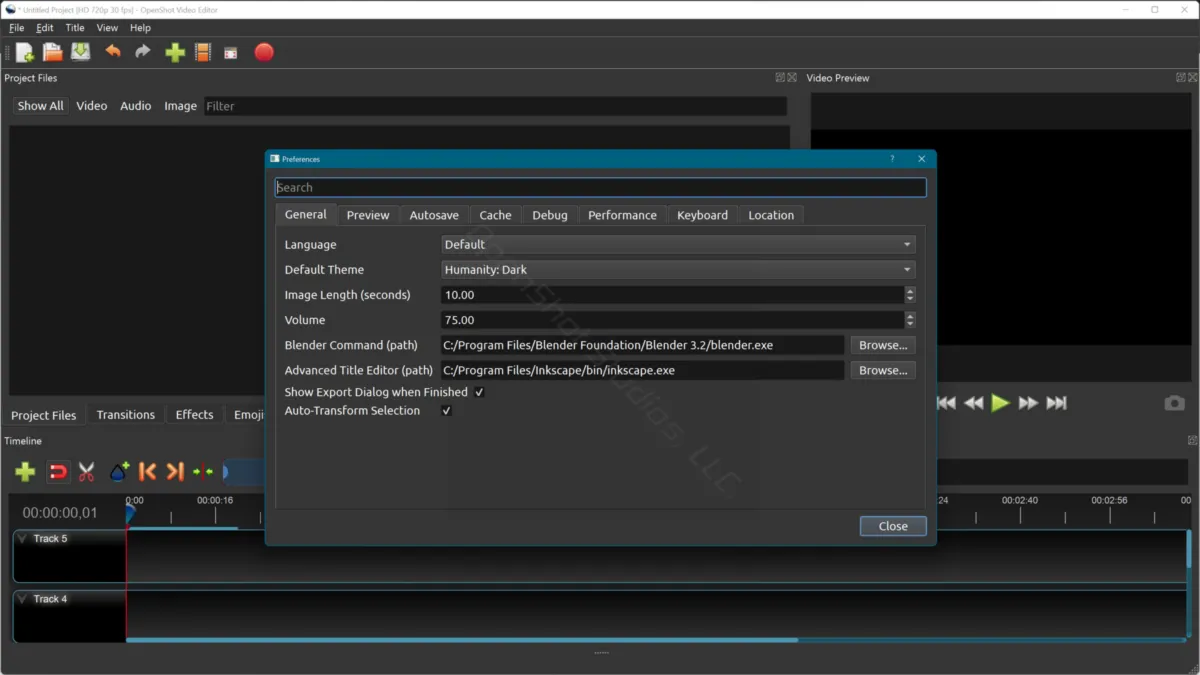Disable Auto-Transform Selection checkbox
Viewport: 1200px width, 675px height.
pyautogui.click(x=447, y=411)
